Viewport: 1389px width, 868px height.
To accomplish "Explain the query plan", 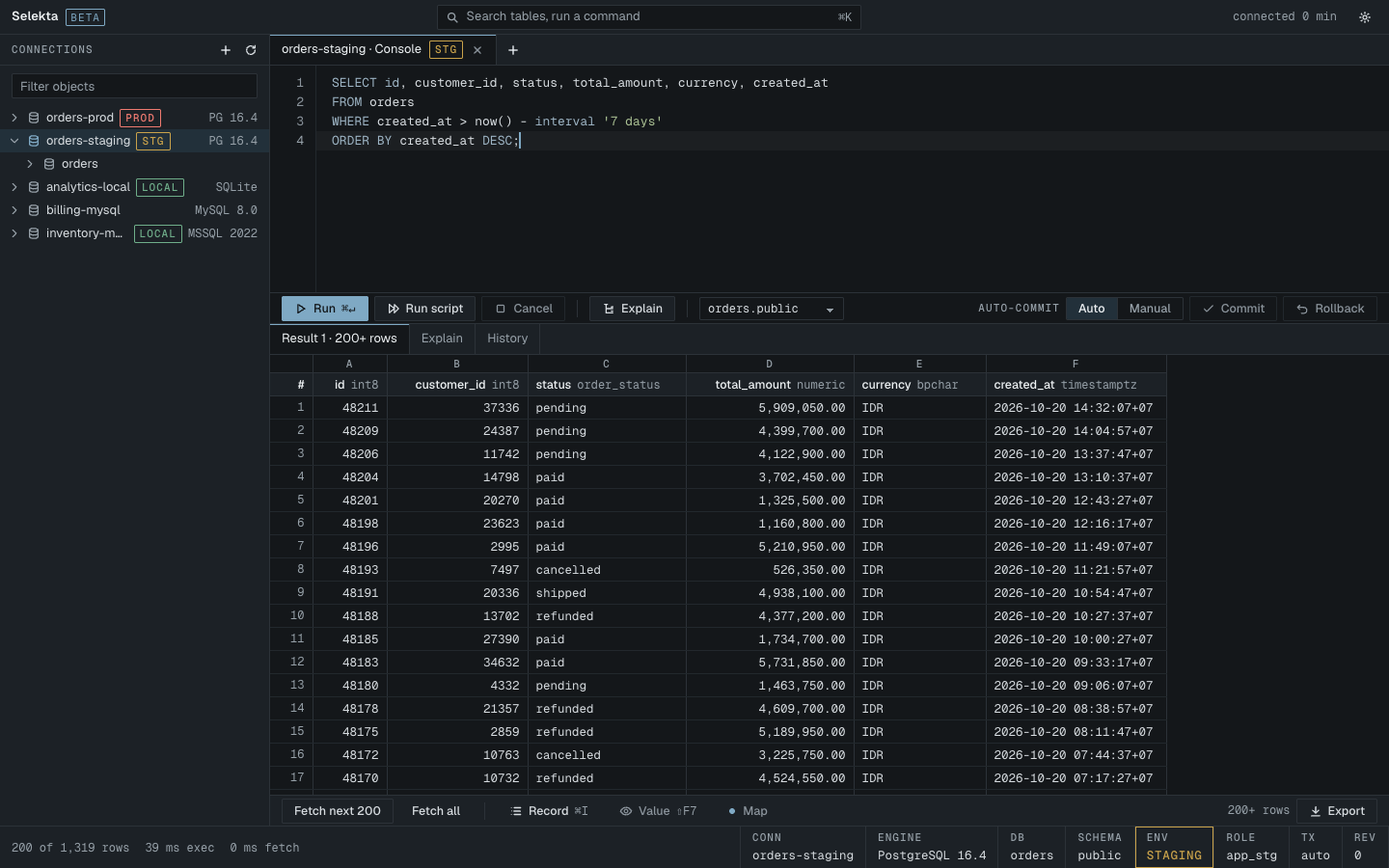I will (x=632, y=309).
